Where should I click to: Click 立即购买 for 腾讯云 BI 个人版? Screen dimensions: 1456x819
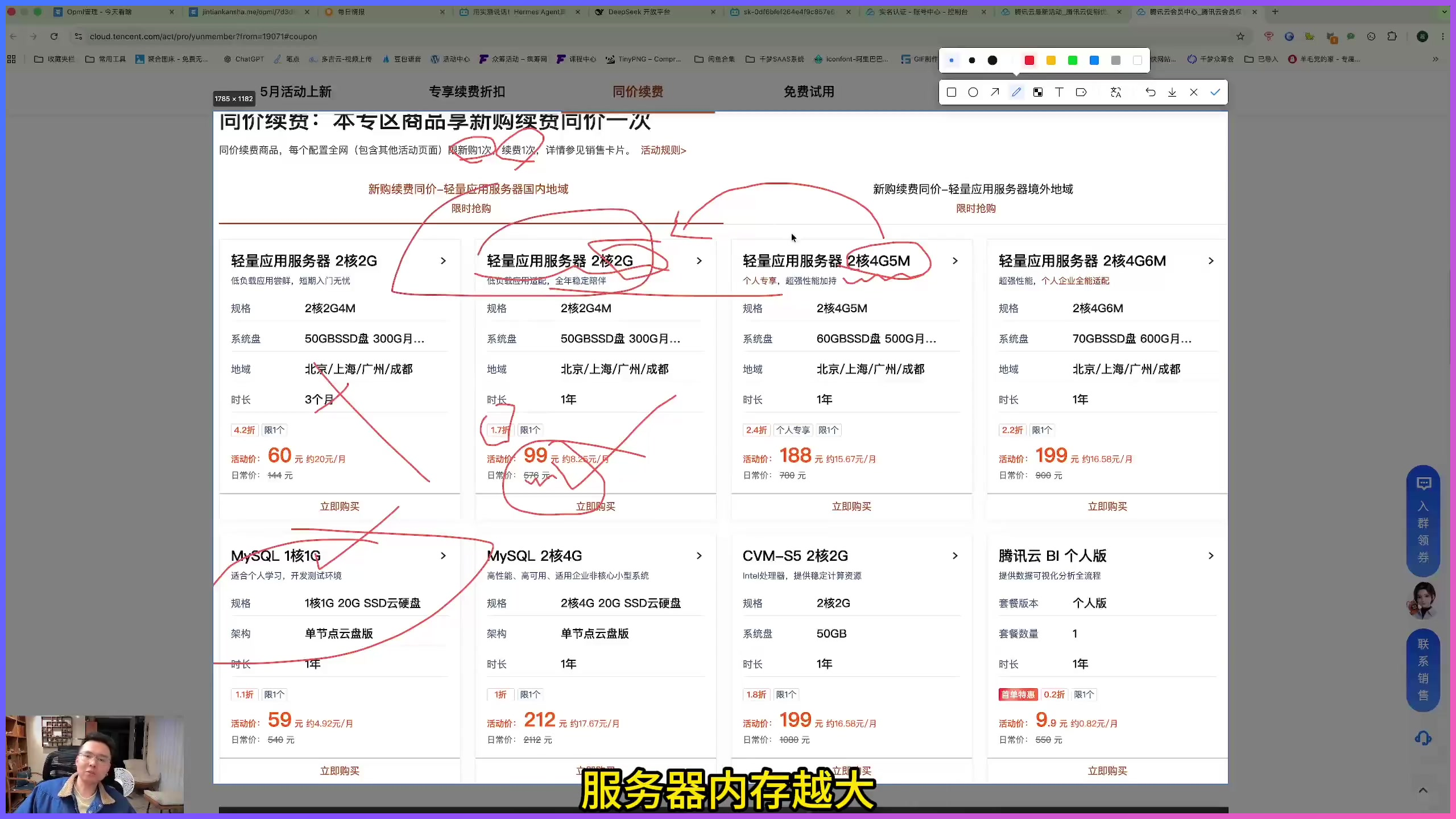pyautogui.click(x=1107, y=771)
